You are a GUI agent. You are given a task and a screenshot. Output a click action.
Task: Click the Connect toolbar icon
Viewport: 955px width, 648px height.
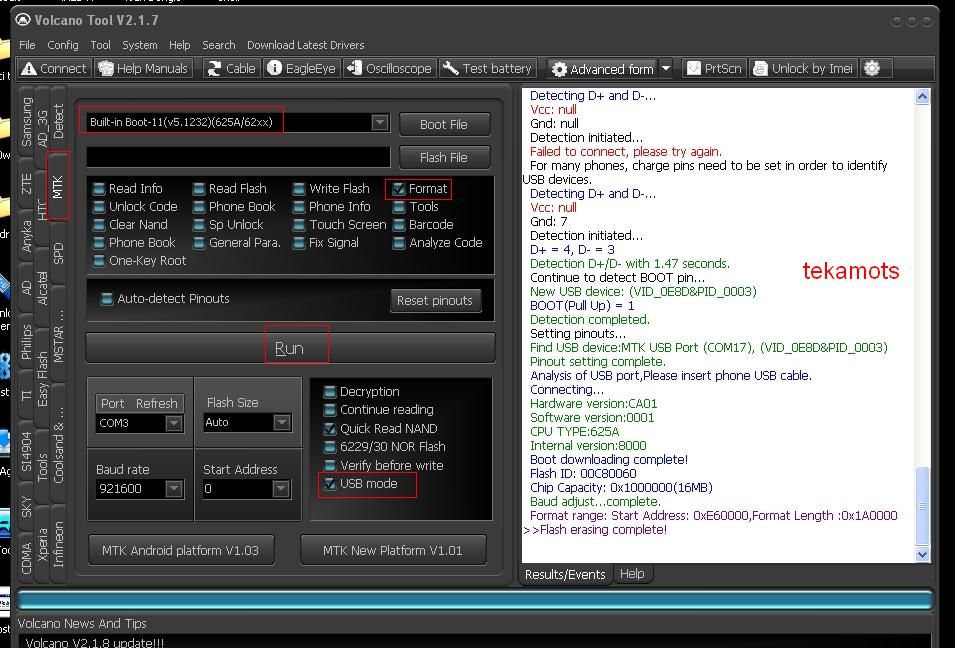(x=53, y=68)
